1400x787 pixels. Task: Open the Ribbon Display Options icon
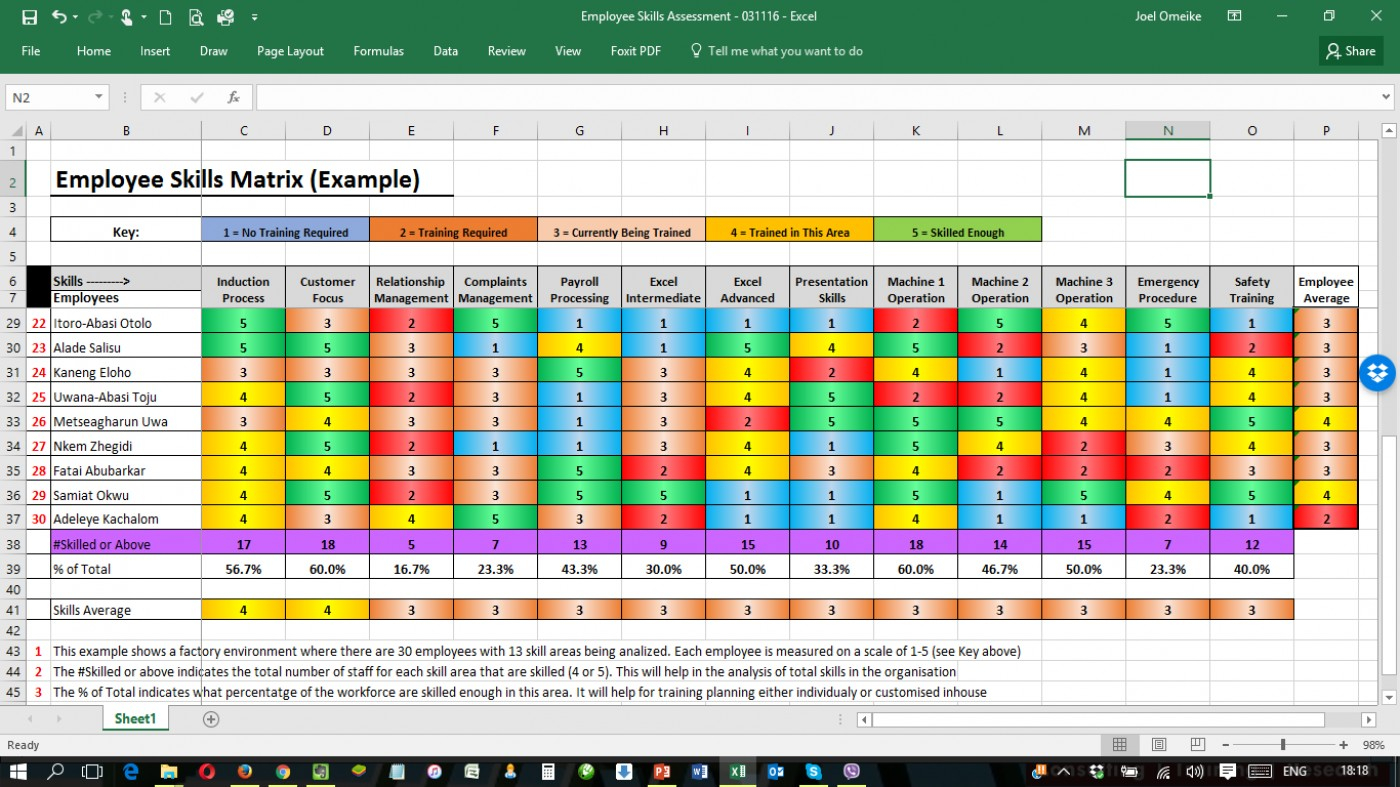point(1235,16)
